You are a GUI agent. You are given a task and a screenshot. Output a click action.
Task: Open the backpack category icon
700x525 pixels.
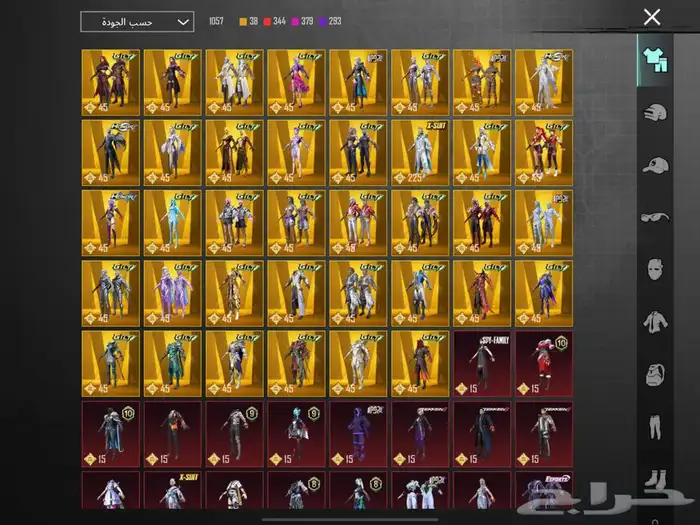(x=655, y=374)
